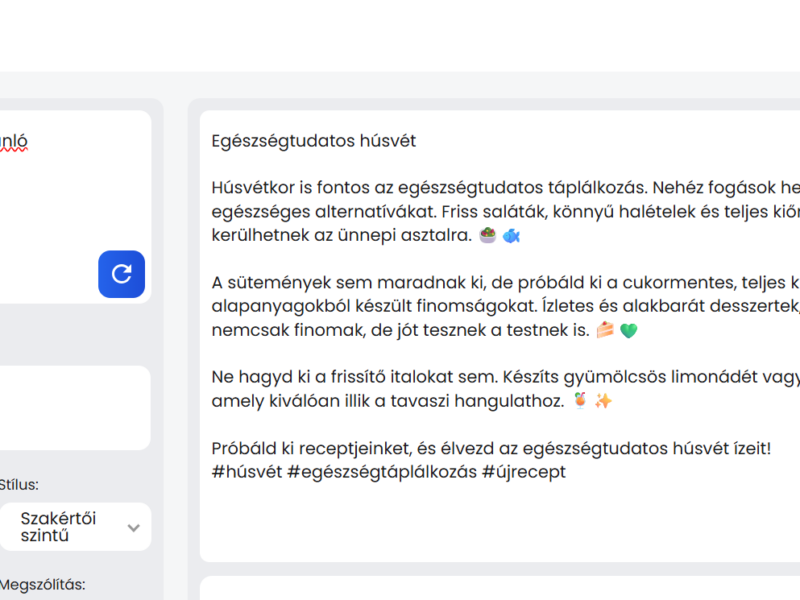Expand the "Szakértői szintű" selector chevron

[134, 527]
